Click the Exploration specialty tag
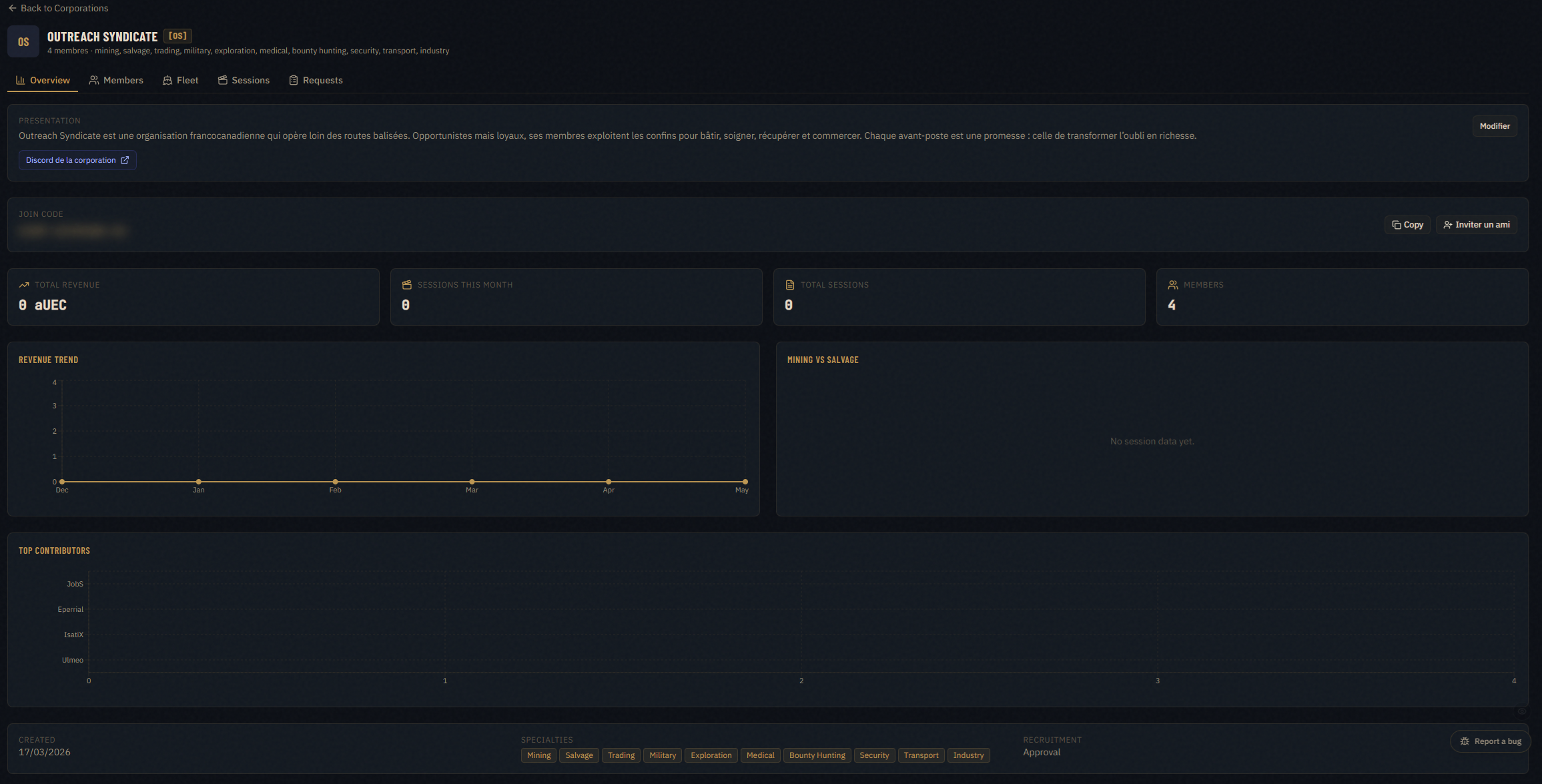 (711, 755)
